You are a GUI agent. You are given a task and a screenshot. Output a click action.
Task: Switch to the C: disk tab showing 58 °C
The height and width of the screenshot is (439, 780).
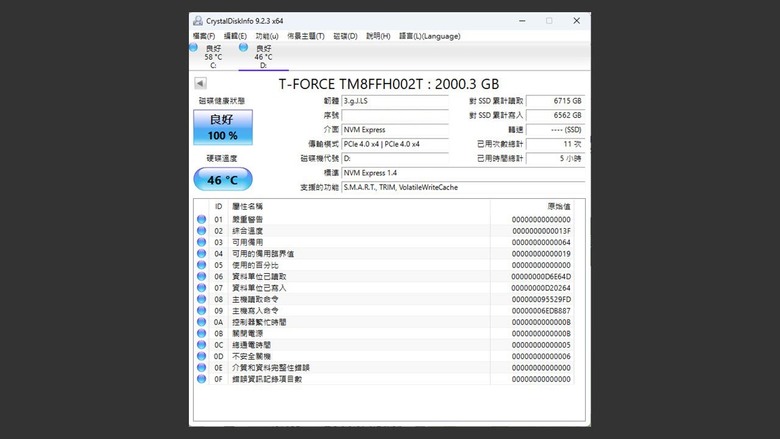click(213, 57)
